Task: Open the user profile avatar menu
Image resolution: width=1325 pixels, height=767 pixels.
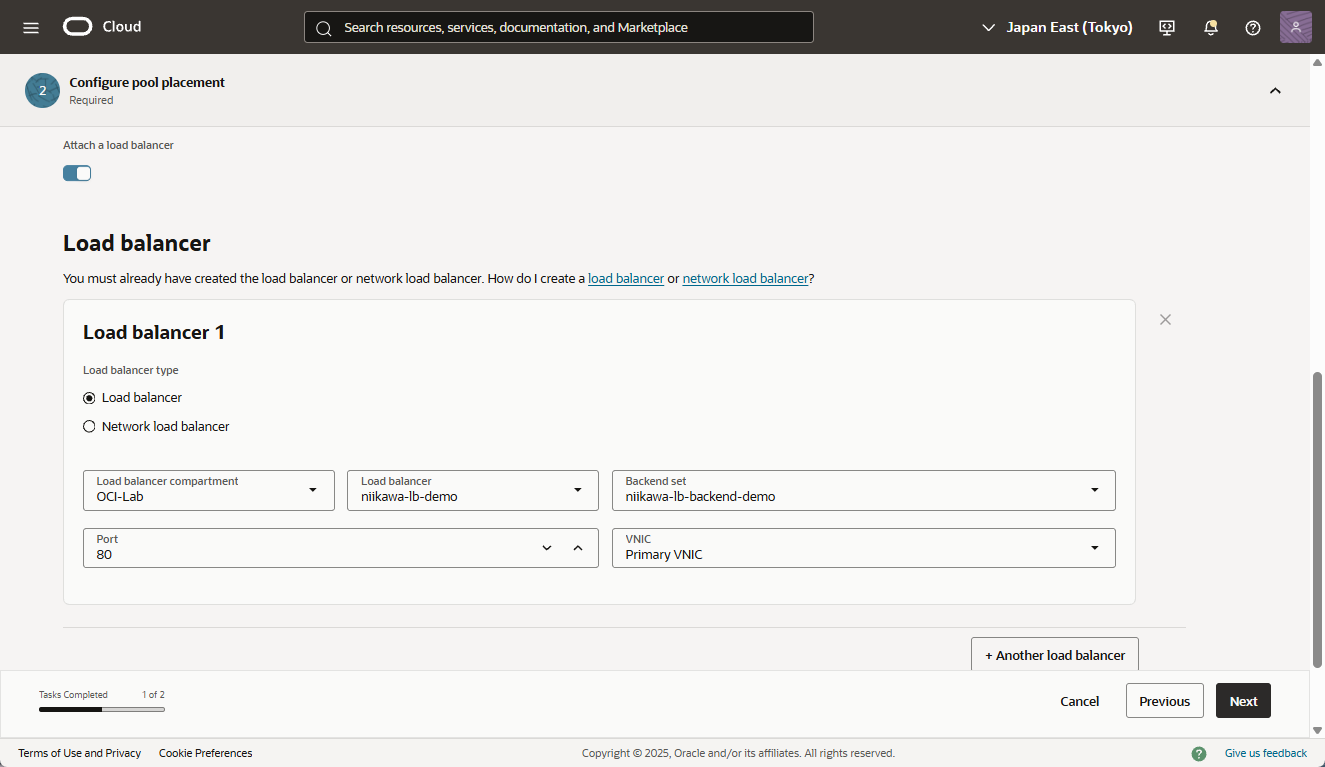Action: (1295, 27)
